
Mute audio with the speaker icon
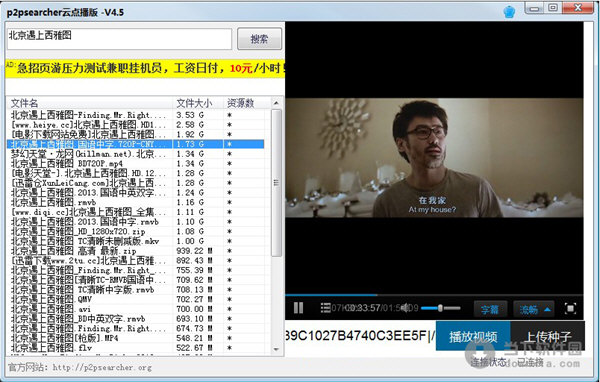coord(405,308)
